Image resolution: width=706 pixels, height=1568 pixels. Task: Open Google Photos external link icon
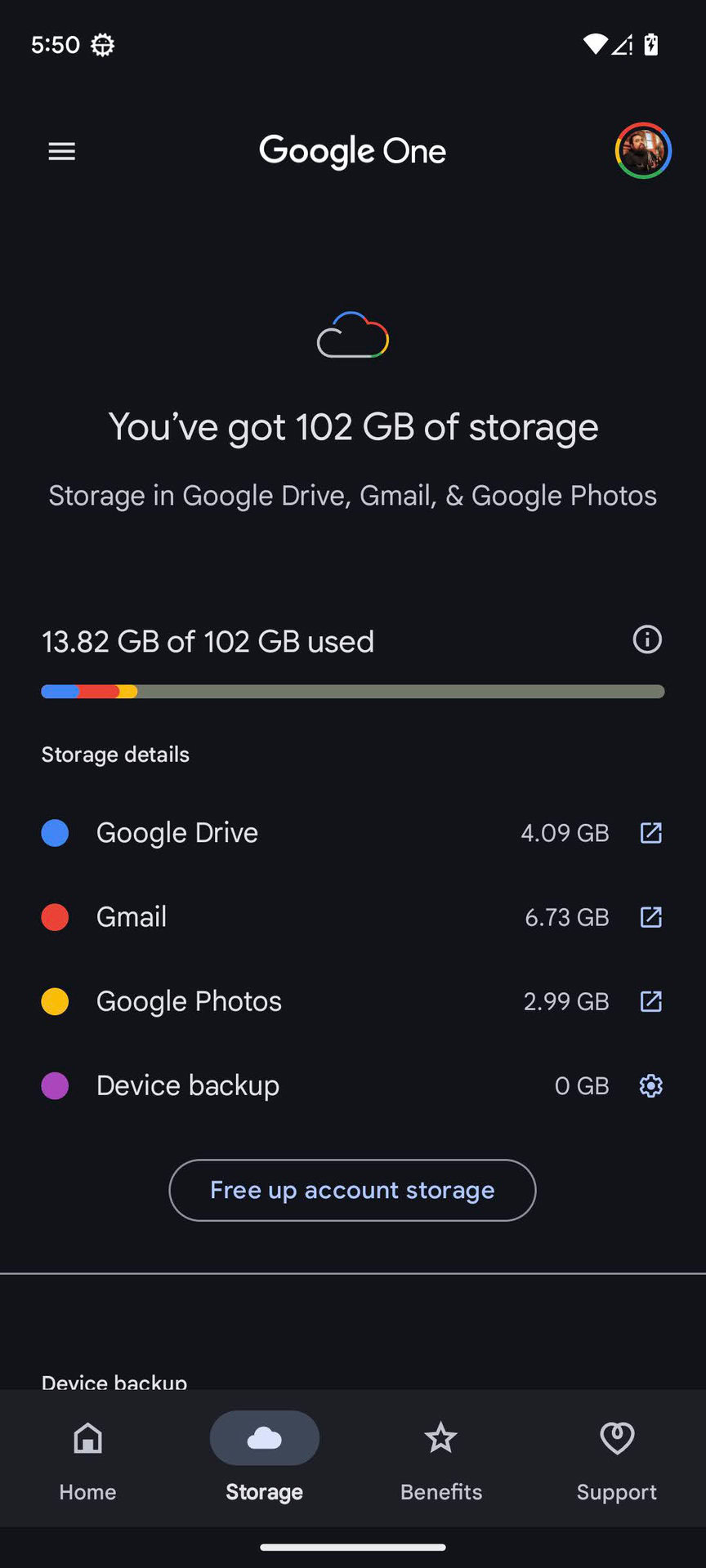point(650,1001)
